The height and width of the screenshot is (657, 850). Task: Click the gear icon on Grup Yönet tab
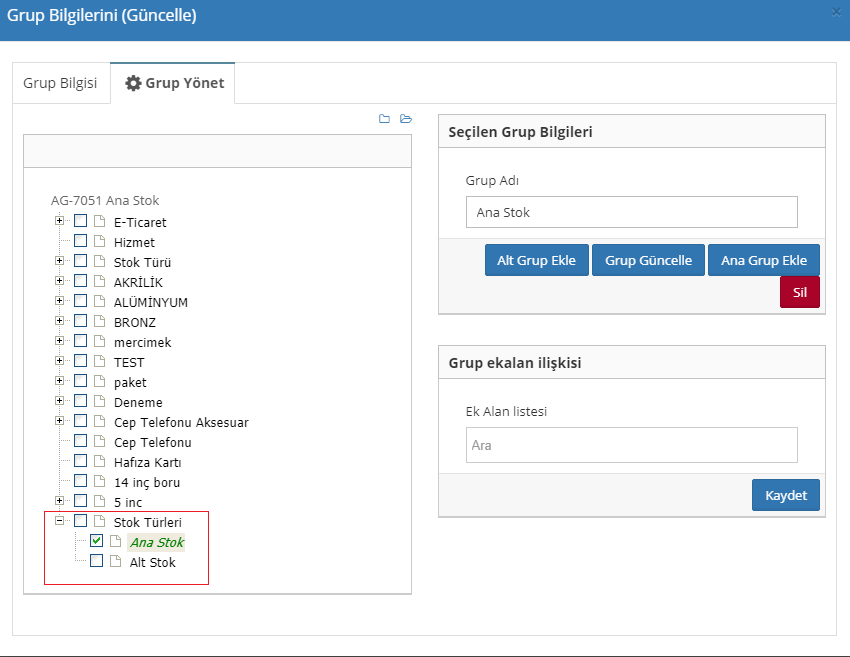tap(133, 83)
